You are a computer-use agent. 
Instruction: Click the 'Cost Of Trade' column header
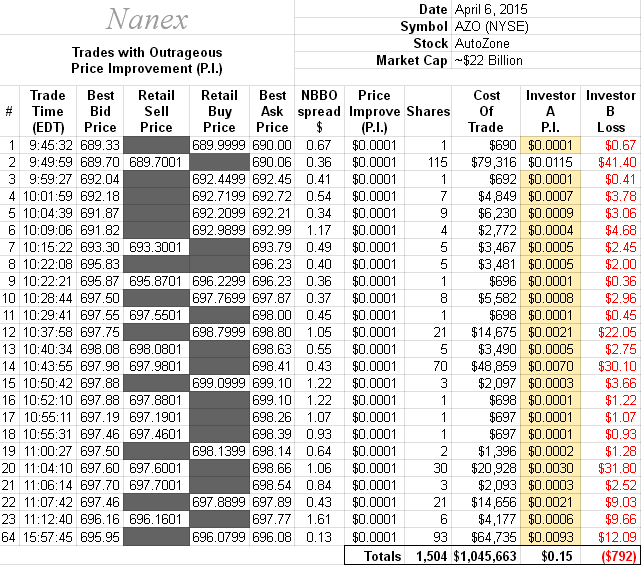486,111
